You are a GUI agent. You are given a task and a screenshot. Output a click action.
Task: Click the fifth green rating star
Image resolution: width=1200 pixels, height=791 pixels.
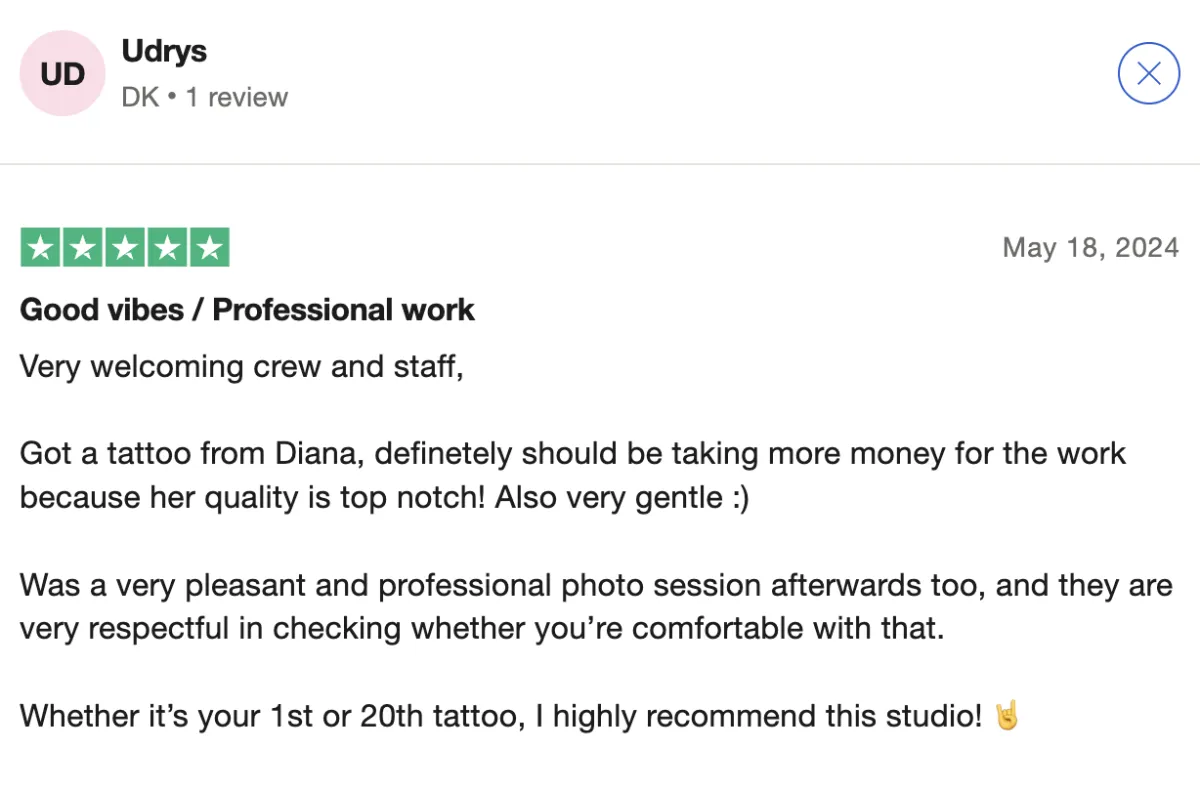point(209,248)
